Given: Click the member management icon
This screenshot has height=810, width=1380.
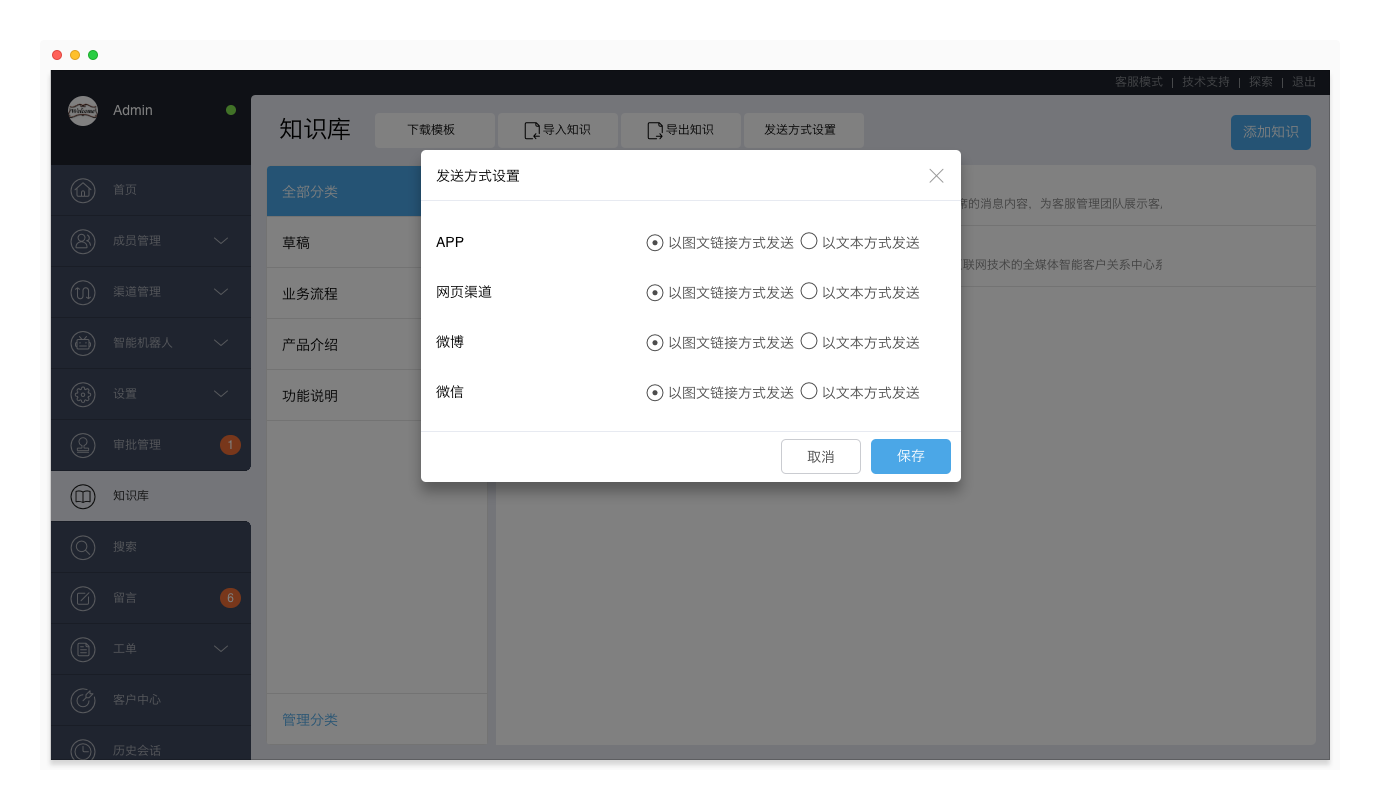Looking at the screenshot, I should (83, 241).
